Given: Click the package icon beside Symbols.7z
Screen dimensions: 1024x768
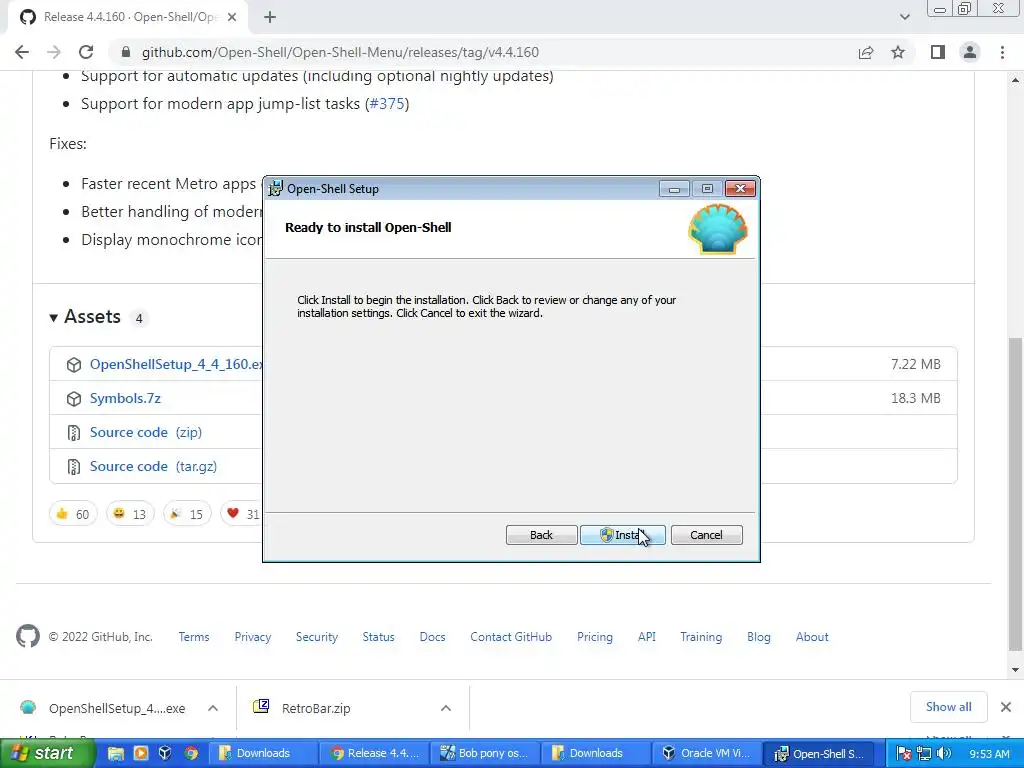Looking at the screenshot, I should coord(74,398).
